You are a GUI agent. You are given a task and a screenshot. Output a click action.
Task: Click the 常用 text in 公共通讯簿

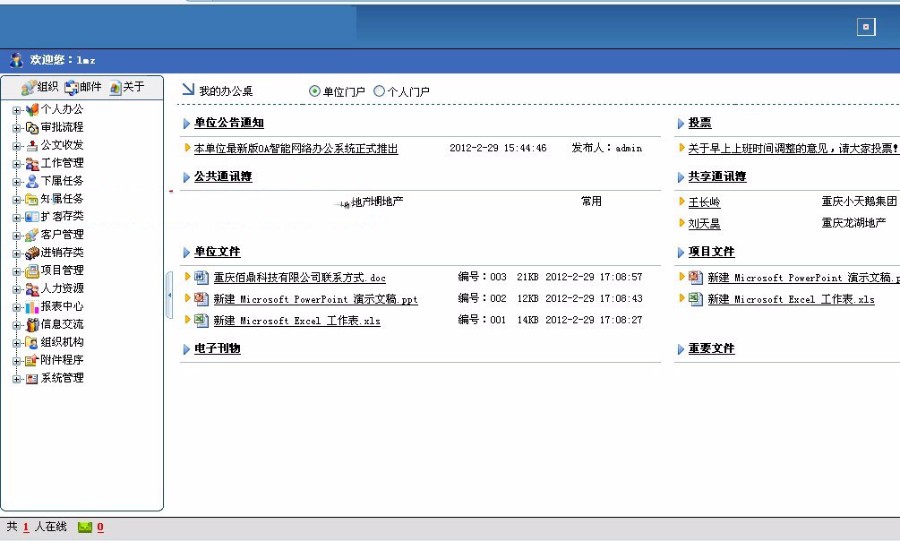(x=591, y=201)
